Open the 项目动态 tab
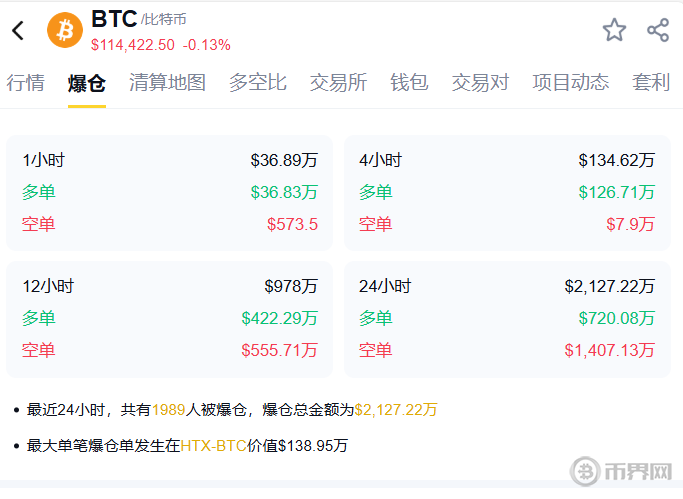The height and width of the screenshot is (499, 683). (570, 83)
